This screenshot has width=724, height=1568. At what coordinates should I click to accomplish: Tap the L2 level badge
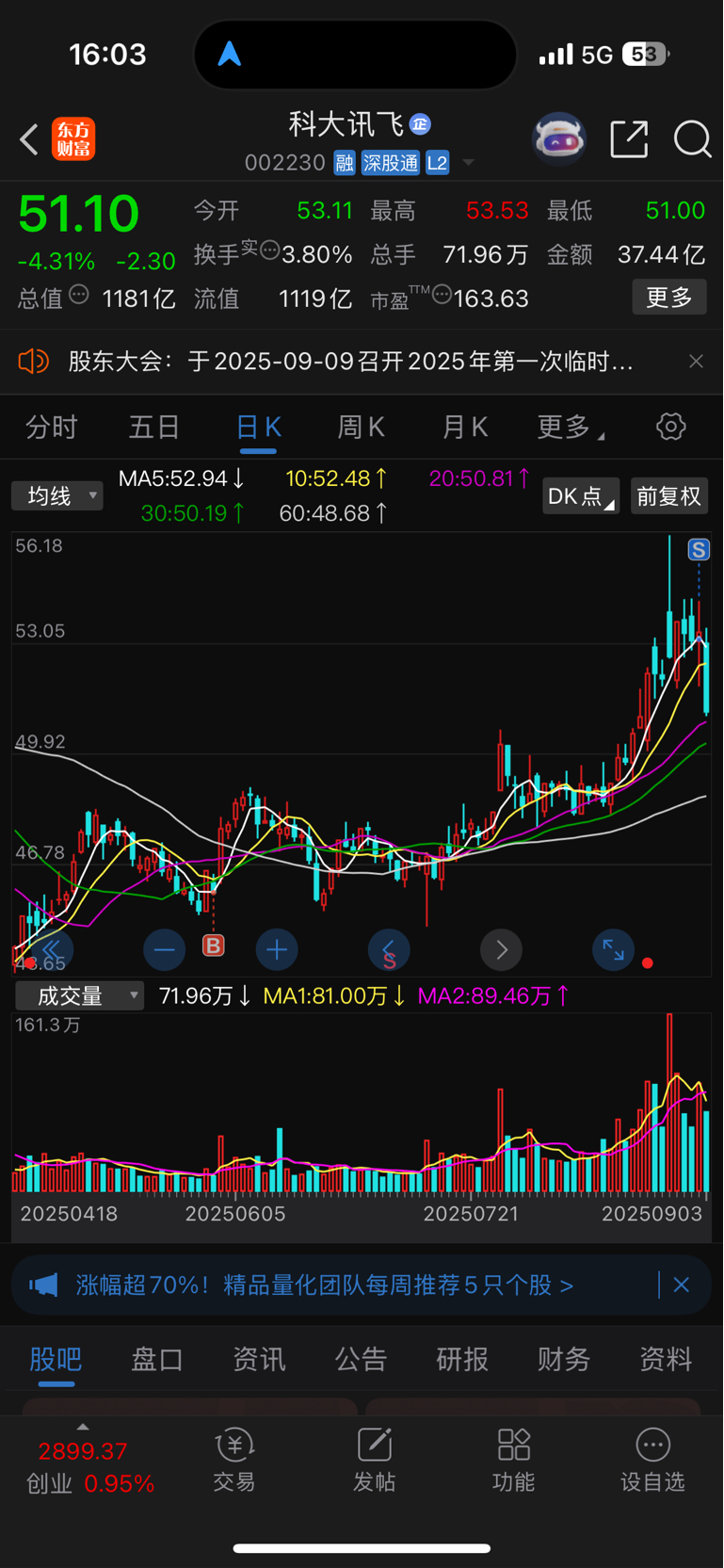(437, 163)
